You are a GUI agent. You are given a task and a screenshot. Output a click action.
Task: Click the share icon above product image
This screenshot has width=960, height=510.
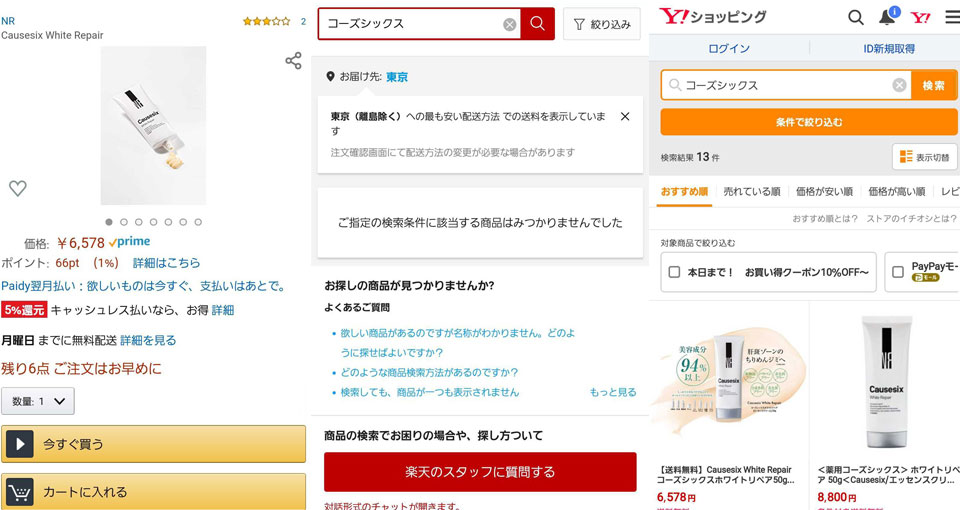tap(293, 61)
